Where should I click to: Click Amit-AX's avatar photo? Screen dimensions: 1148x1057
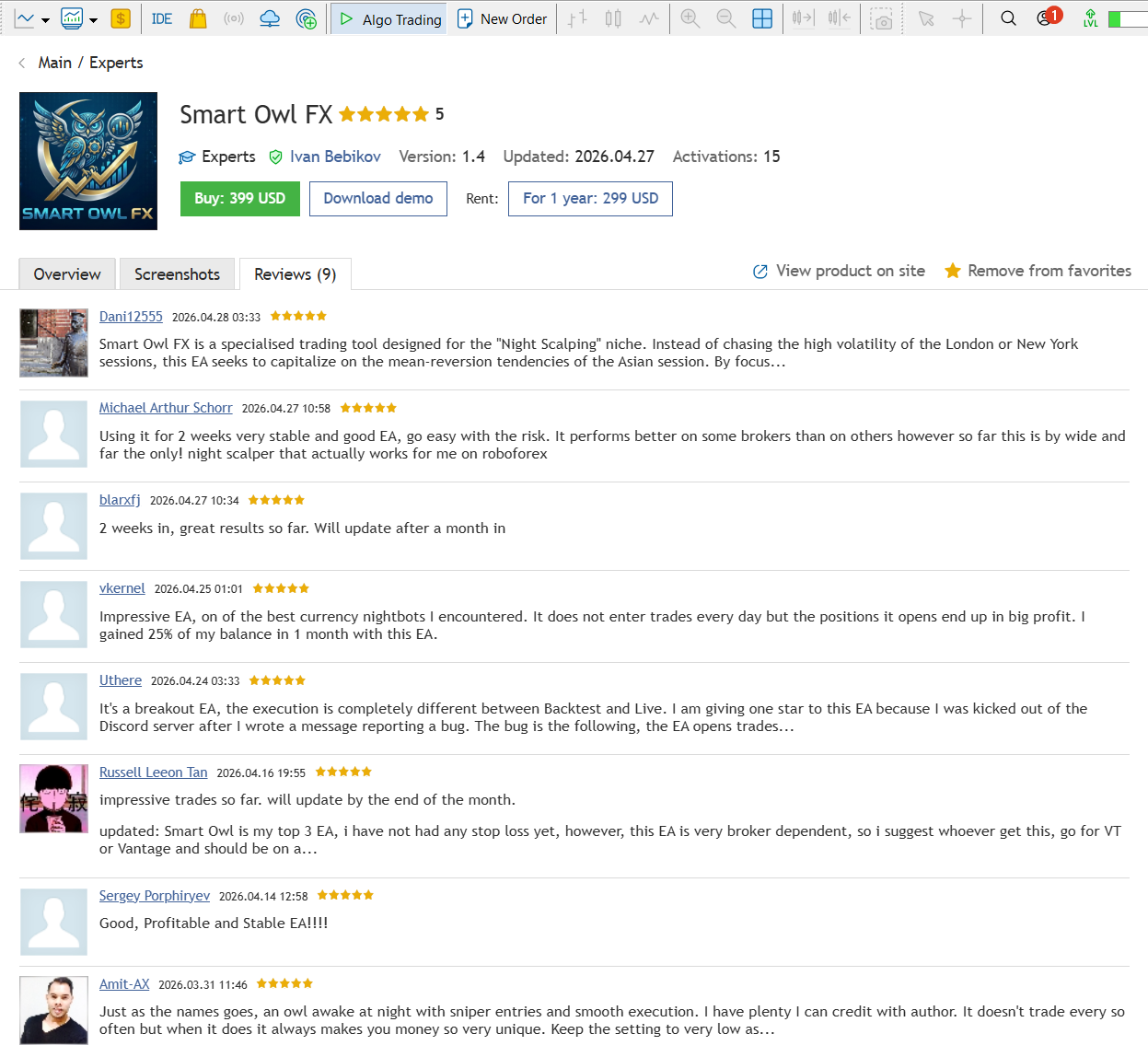click(53, 1010)
